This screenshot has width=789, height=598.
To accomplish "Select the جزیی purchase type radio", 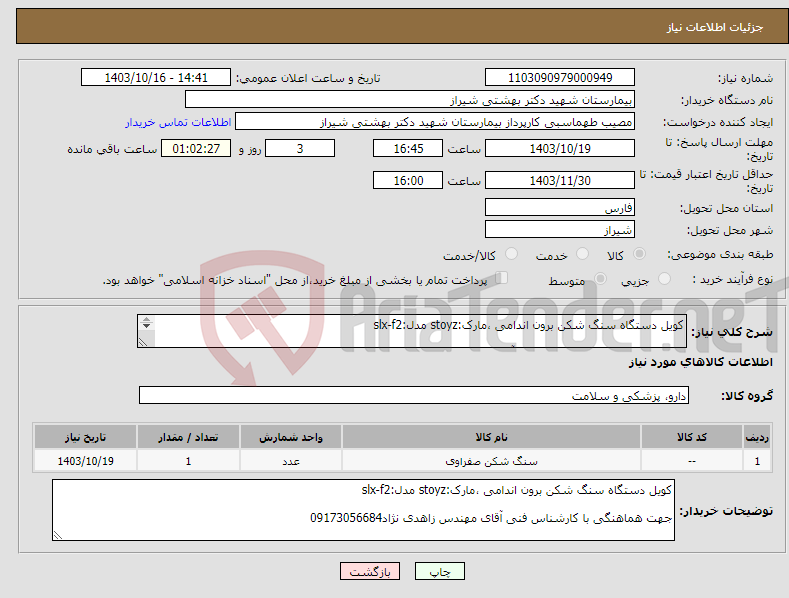I will (664, 278).
